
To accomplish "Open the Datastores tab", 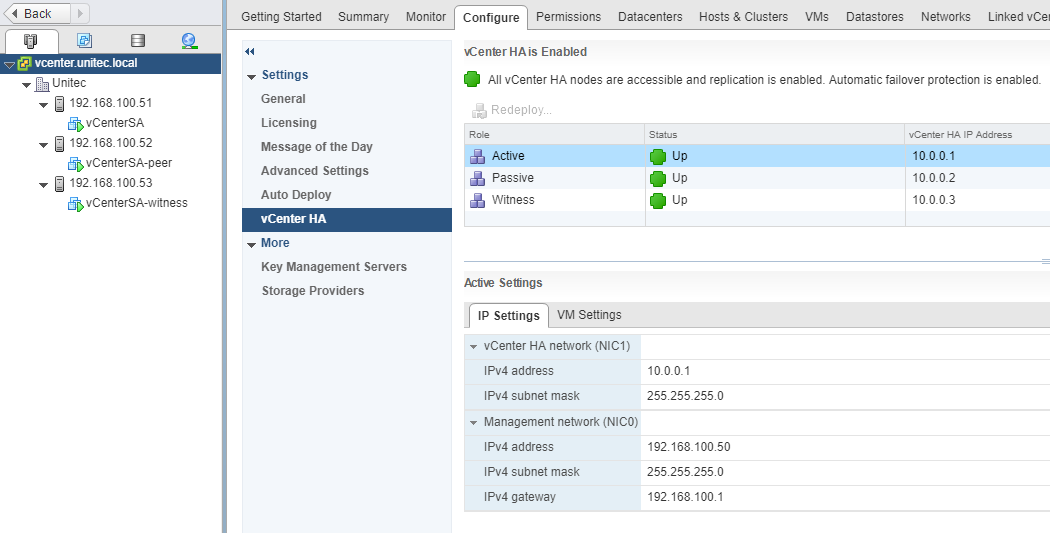I will point(875,17).
